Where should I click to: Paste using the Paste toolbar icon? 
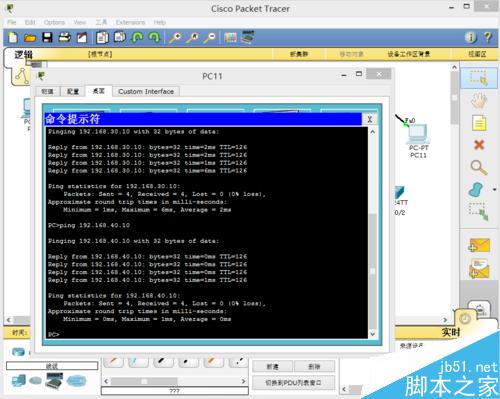pyautogui.click(x=120, y=37)
